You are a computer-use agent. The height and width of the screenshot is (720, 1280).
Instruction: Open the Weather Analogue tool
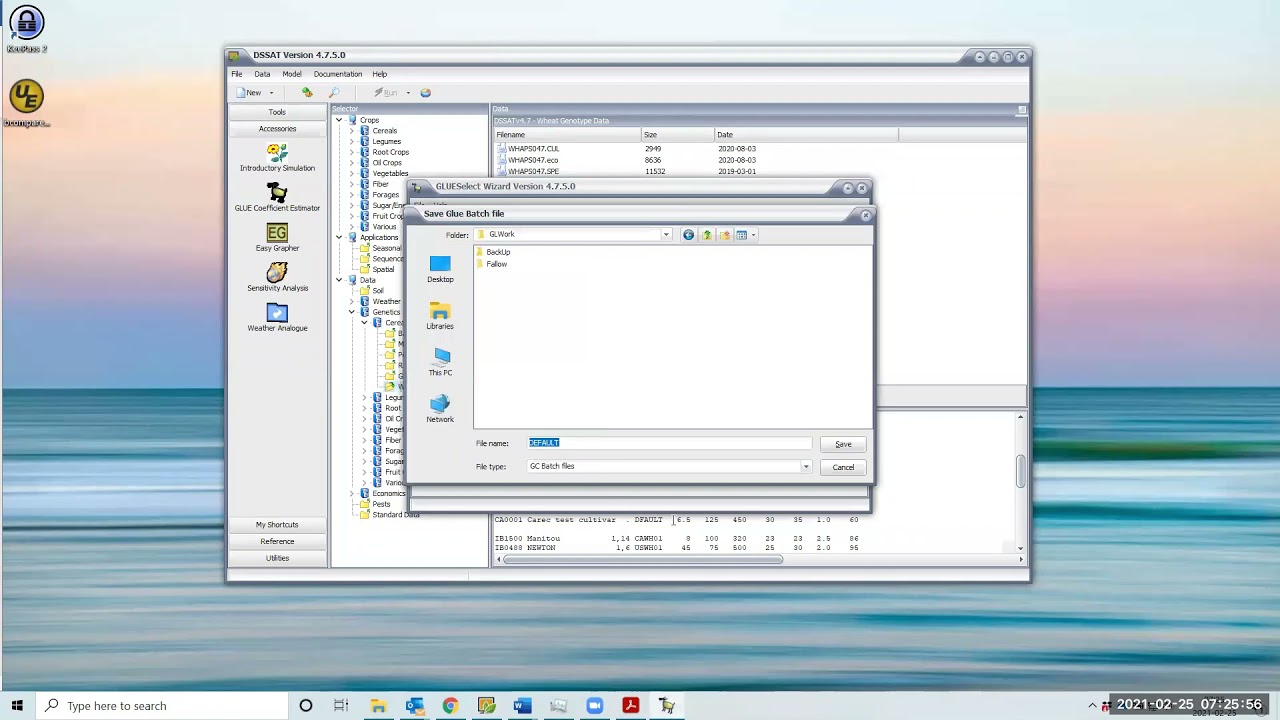(277, 317)
